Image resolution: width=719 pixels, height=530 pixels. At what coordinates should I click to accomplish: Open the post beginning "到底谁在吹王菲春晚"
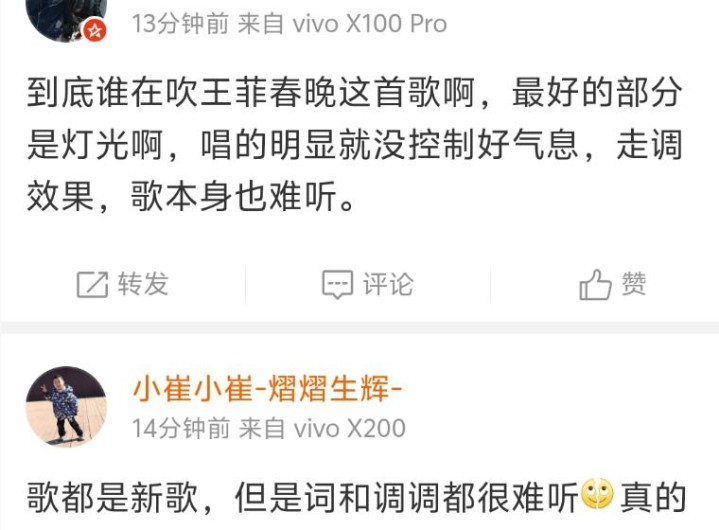(x=354, y=145)
